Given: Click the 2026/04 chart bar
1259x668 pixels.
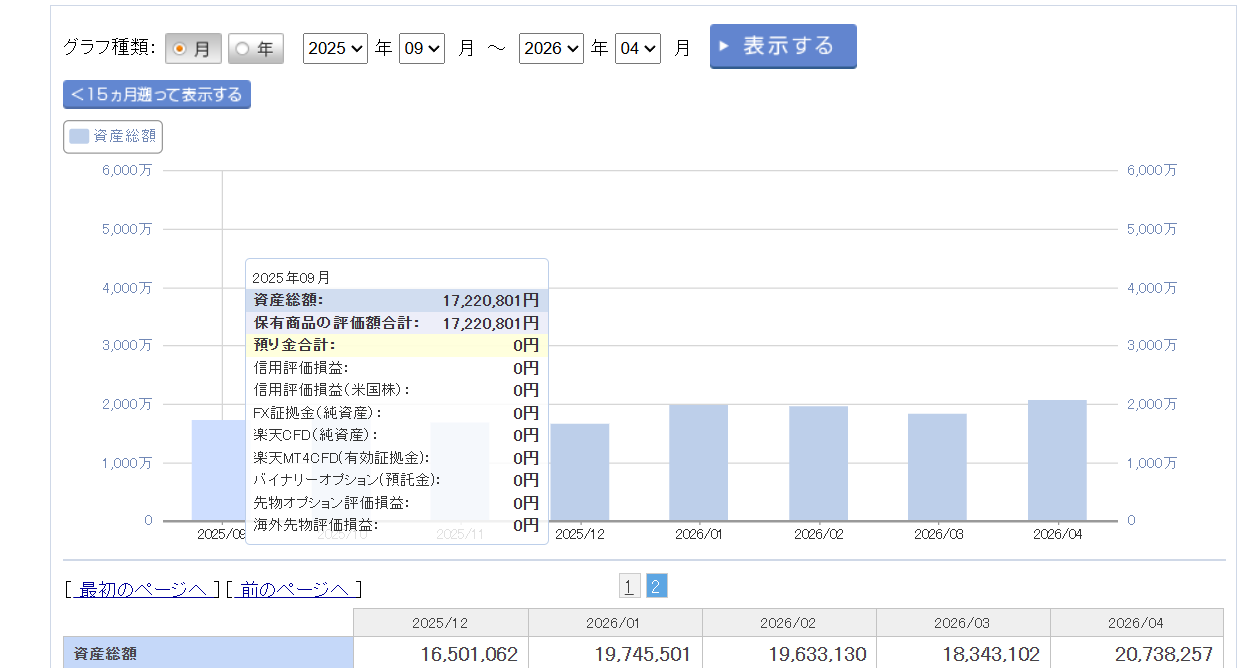Looking at the screenshot, I should coord(1057,460).
